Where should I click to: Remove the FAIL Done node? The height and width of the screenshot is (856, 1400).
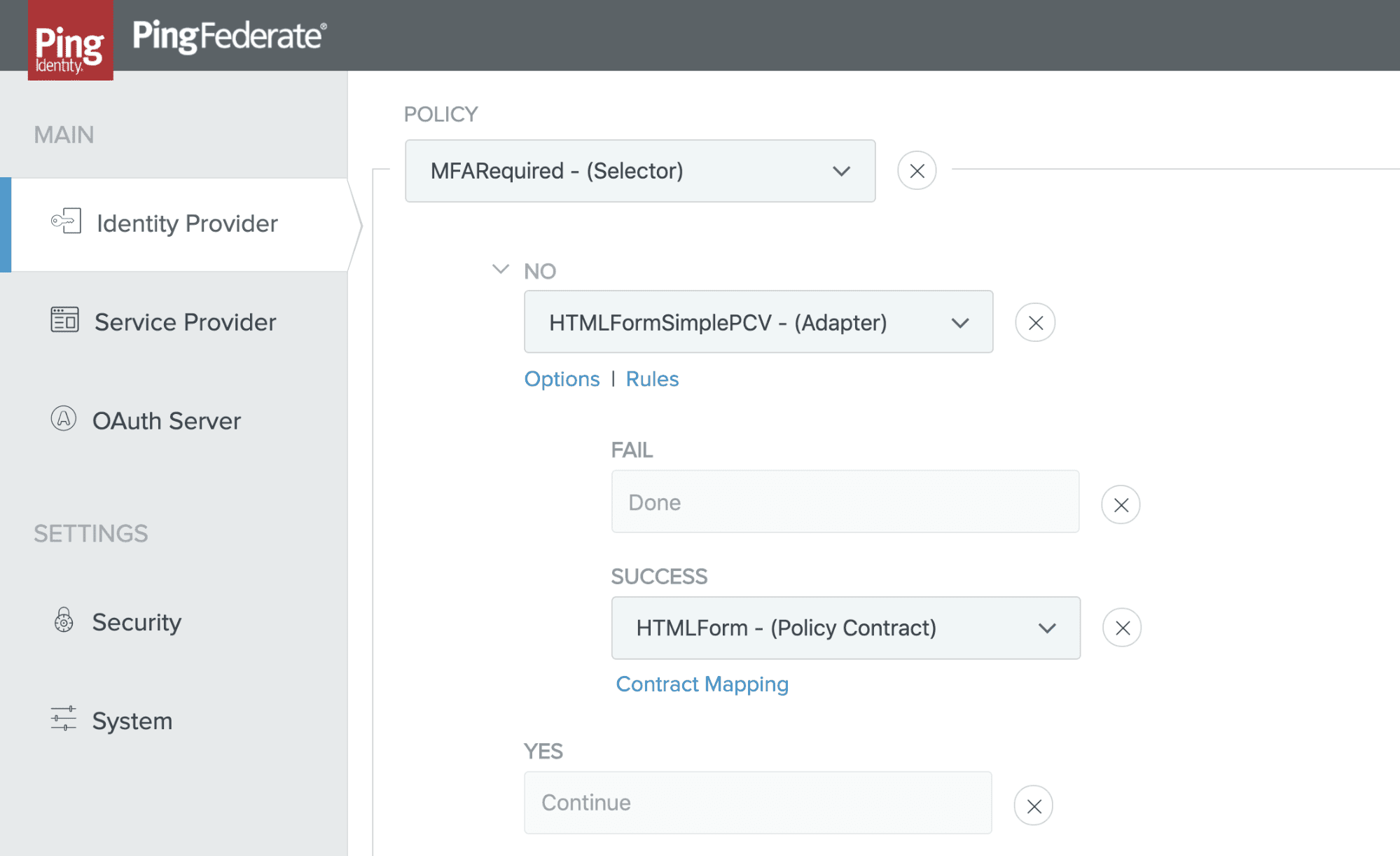point(1121,504)
